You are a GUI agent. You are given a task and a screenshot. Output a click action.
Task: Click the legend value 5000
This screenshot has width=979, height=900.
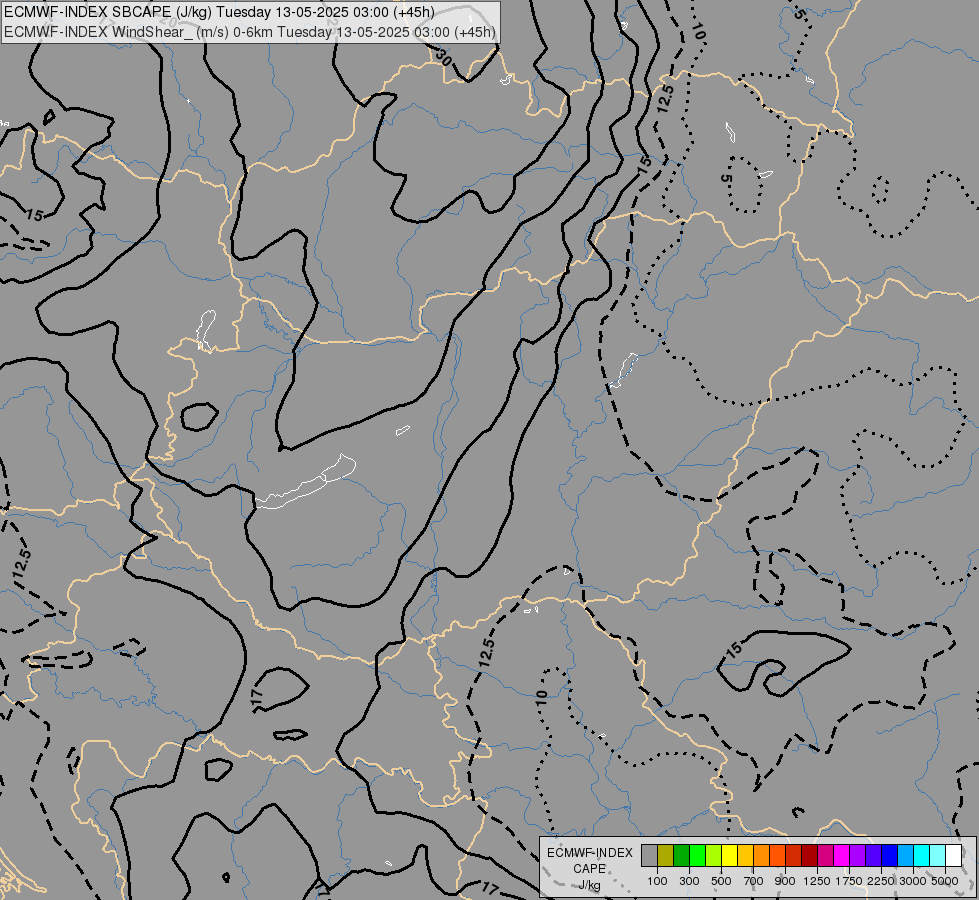(x=945, y=881)
